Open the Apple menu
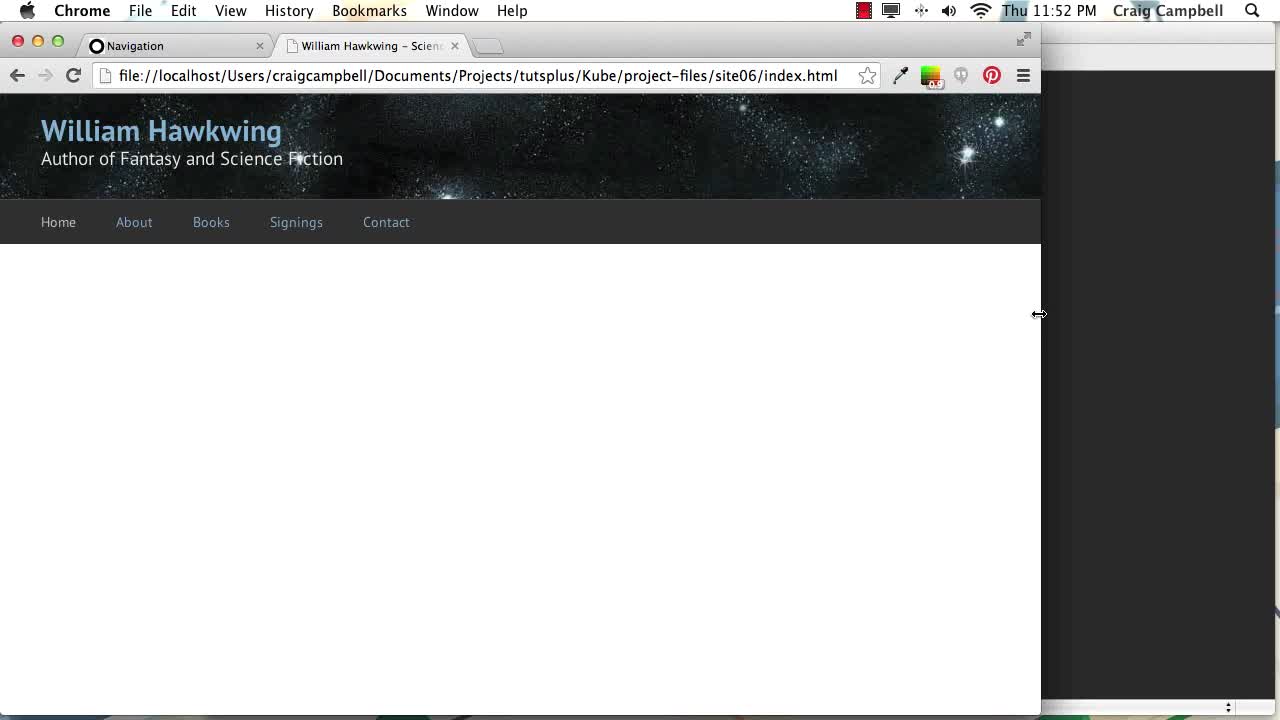This screenshot has width=1280, height=720. click(x=27, y=11)
